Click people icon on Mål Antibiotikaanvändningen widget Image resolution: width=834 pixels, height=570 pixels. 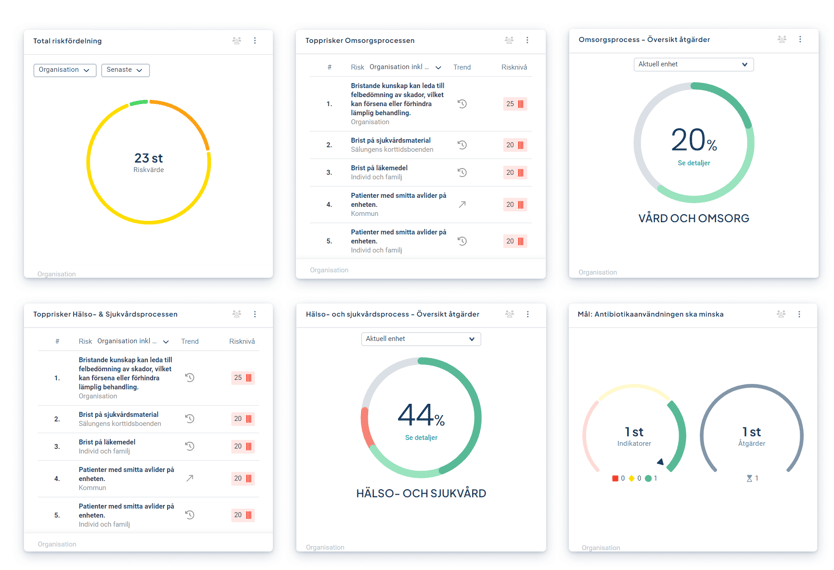[x=781, y=314]
